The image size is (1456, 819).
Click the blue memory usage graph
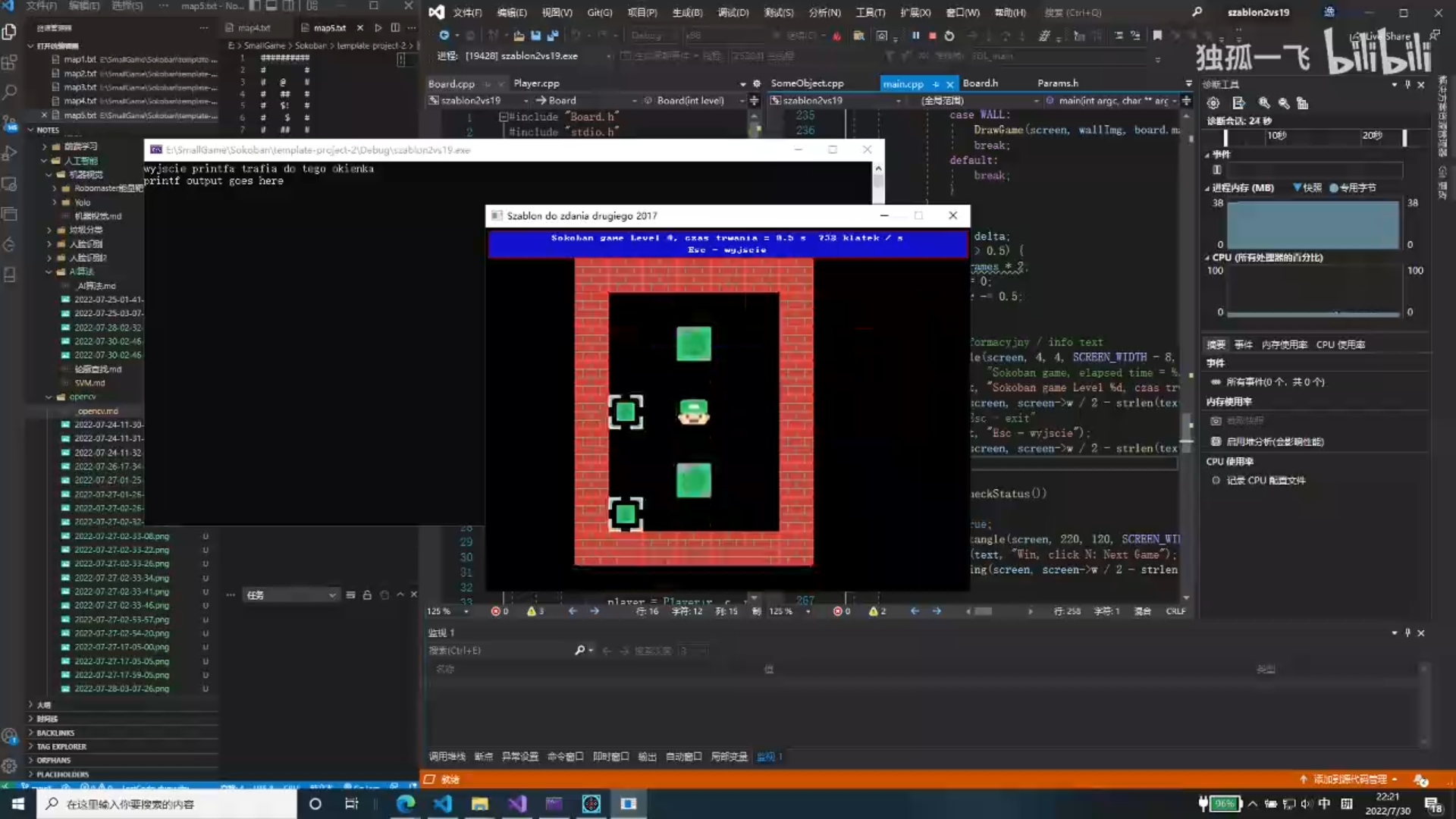[1313, 224]
